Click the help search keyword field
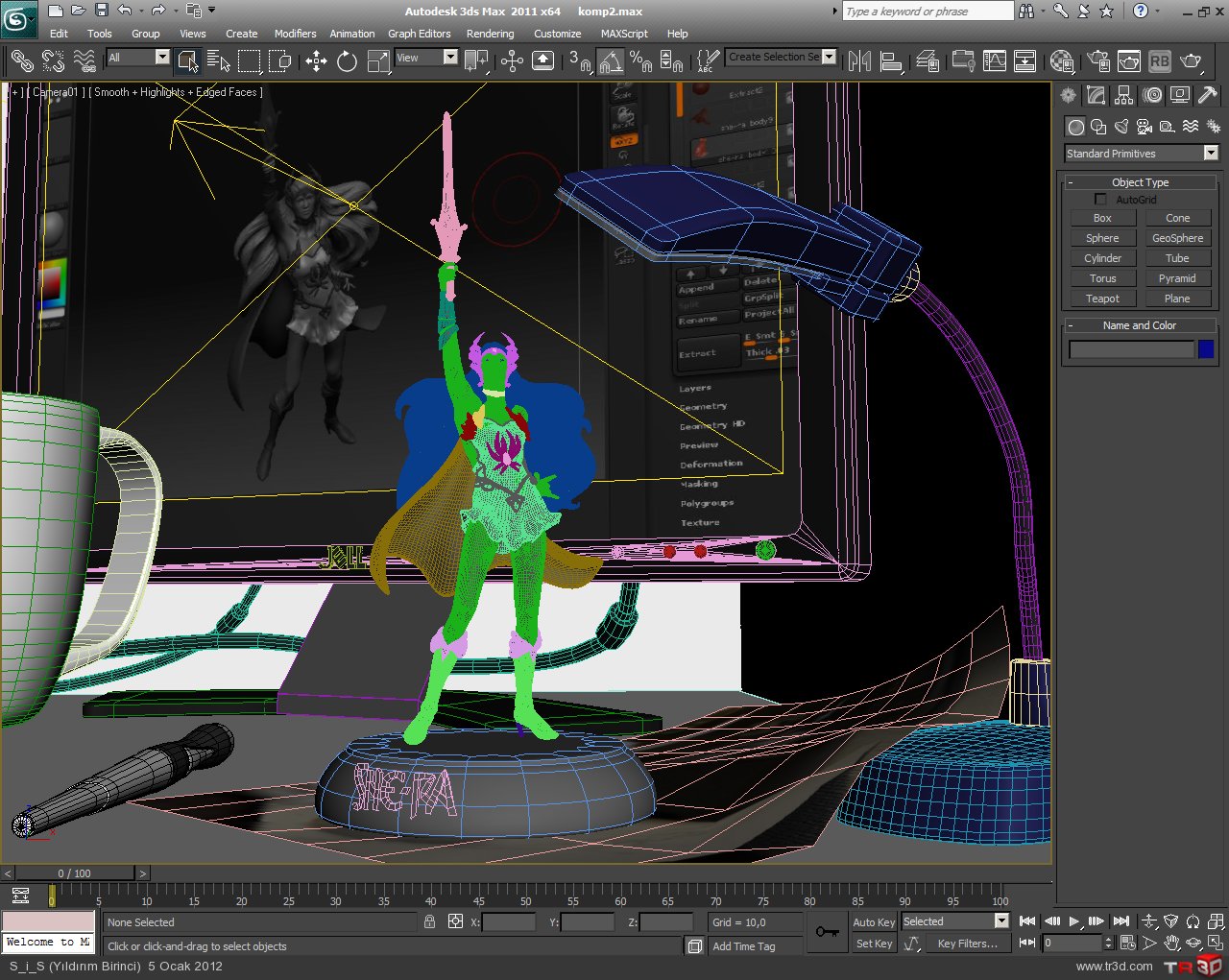 click(x=928, y=12)
